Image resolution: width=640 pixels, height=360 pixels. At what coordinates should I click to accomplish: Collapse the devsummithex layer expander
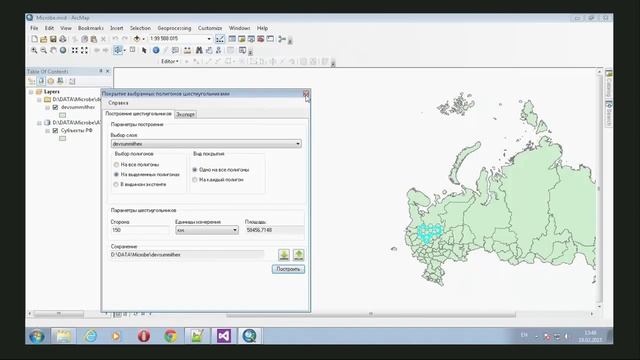click(x=48, y=108)
